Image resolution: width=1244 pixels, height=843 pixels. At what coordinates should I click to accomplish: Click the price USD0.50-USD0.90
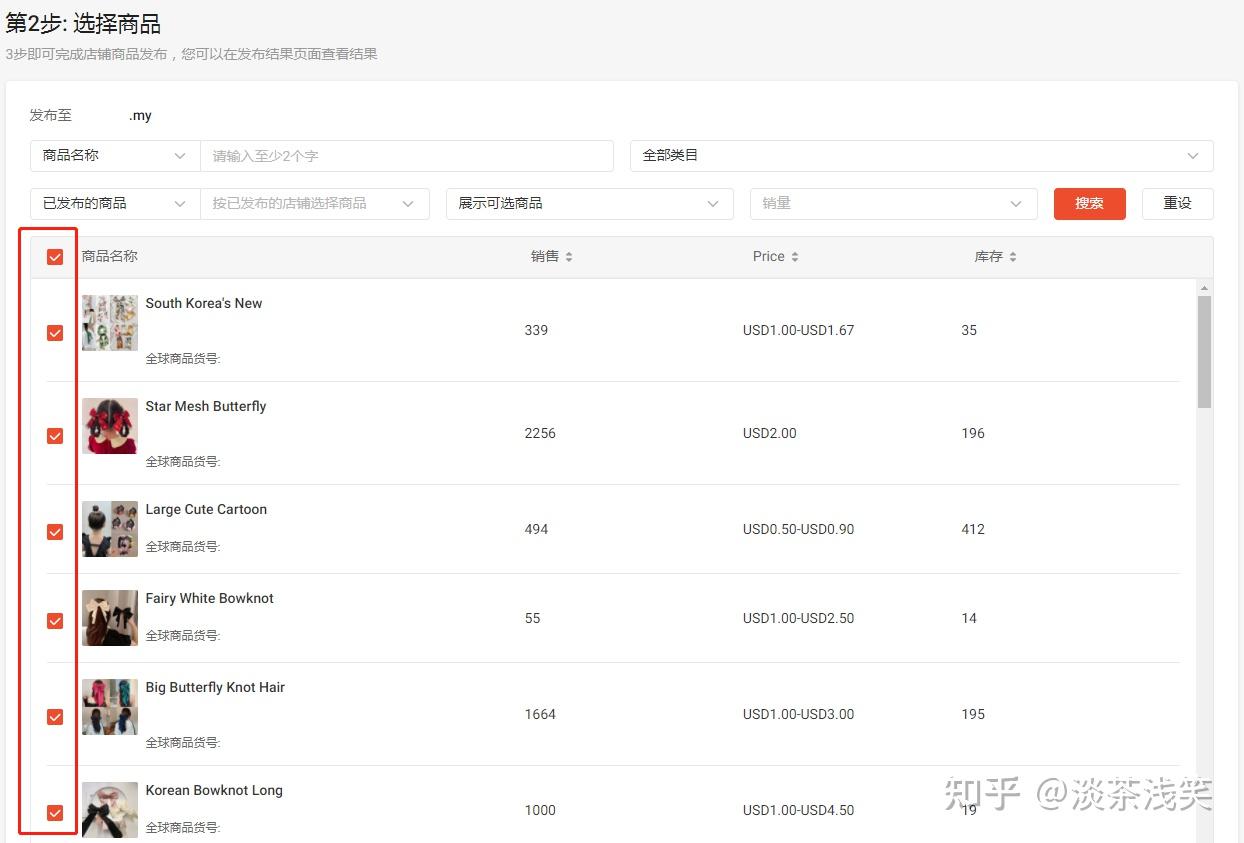click(x=798, y=530)
